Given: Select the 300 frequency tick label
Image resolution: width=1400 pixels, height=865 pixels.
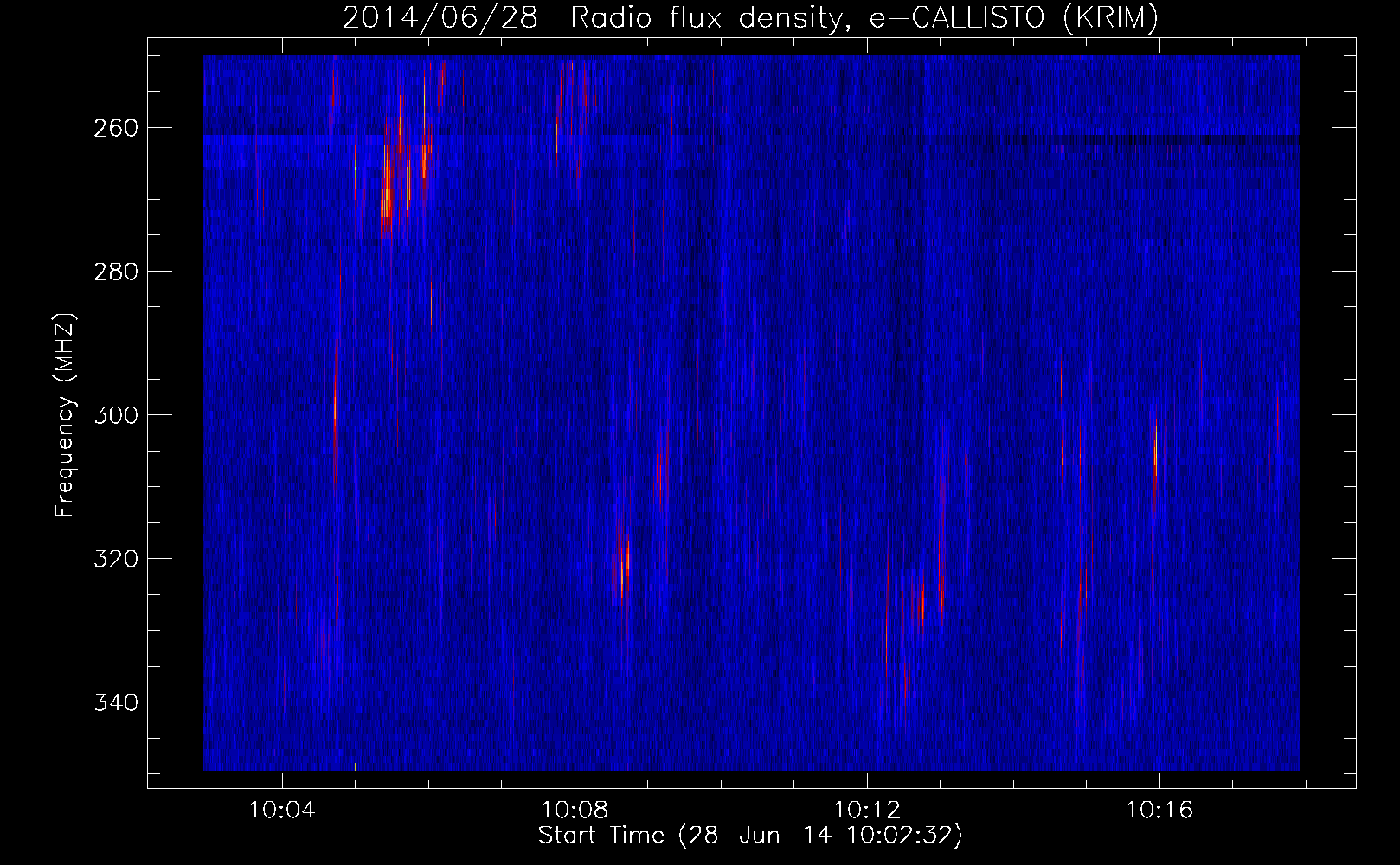Looking at the screenshot, I should click(115, 415).
